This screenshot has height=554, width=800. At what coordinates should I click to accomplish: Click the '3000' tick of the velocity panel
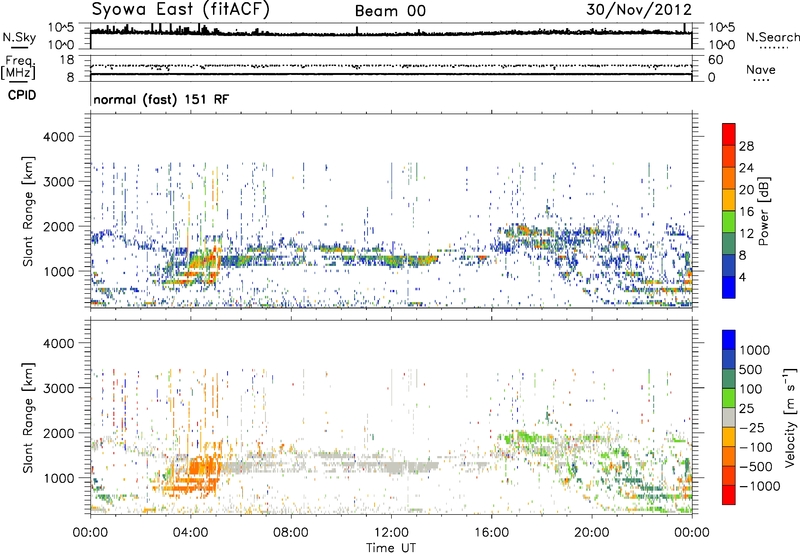59,388
